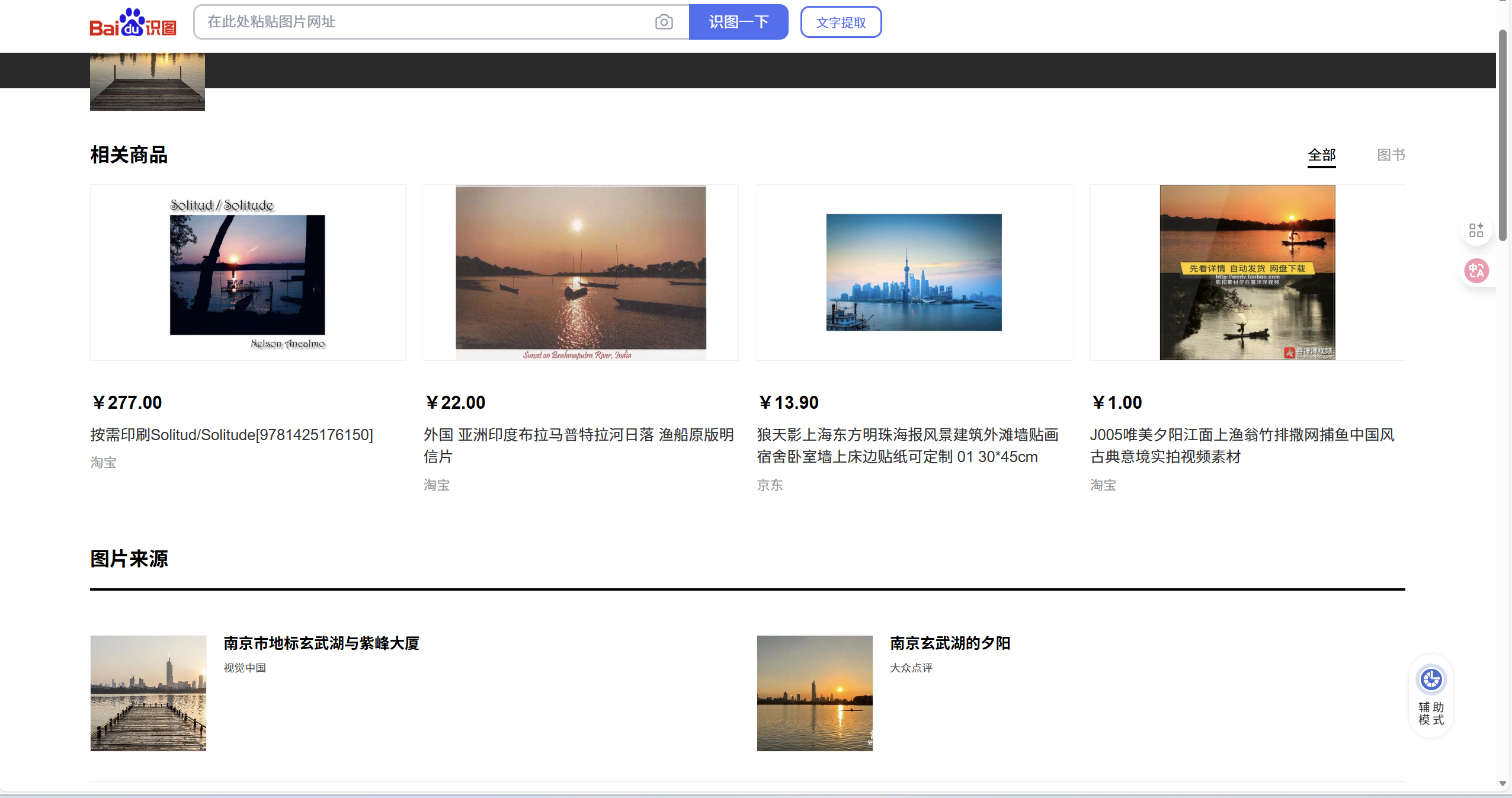
Task: Open link 南京市地标玄武湖与紫峰大厦
Action: [x=321, y=644]
